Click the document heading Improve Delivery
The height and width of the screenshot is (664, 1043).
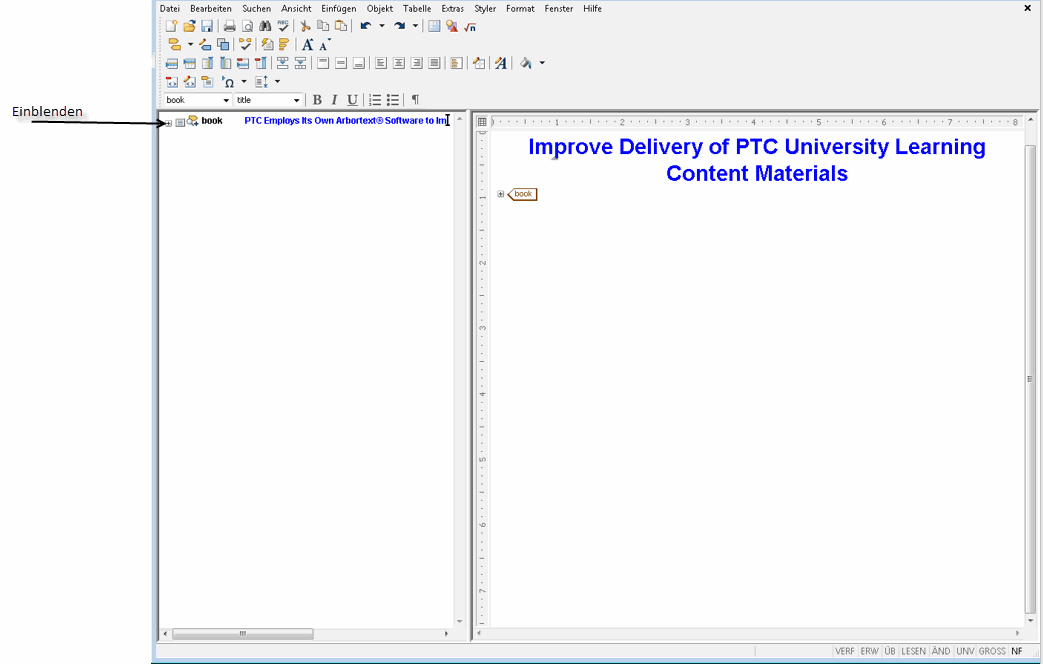pos(757,160)
